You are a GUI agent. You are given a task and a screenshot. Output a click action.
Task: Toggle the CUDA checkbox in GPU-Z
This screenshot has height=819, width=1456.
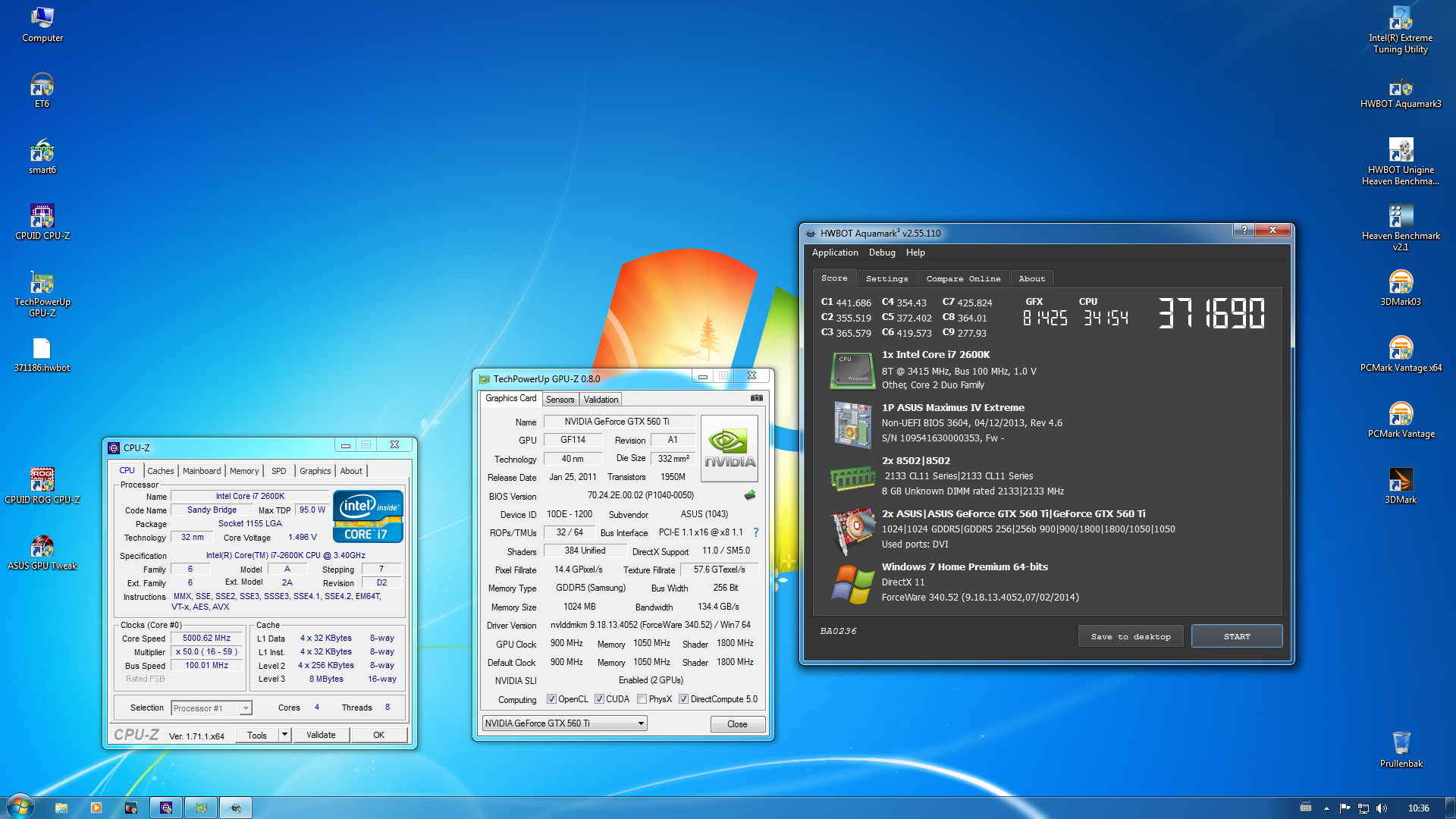coord(599,699)
